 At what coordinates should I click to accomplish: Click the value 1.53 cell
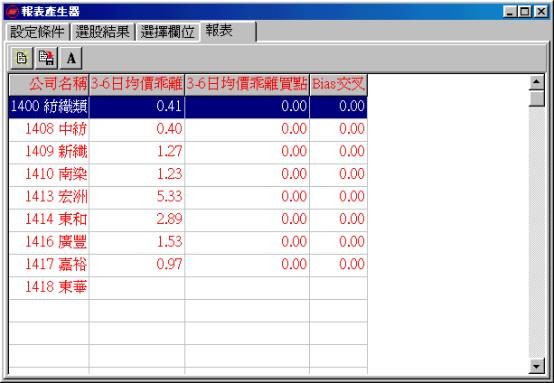[137, 242]
